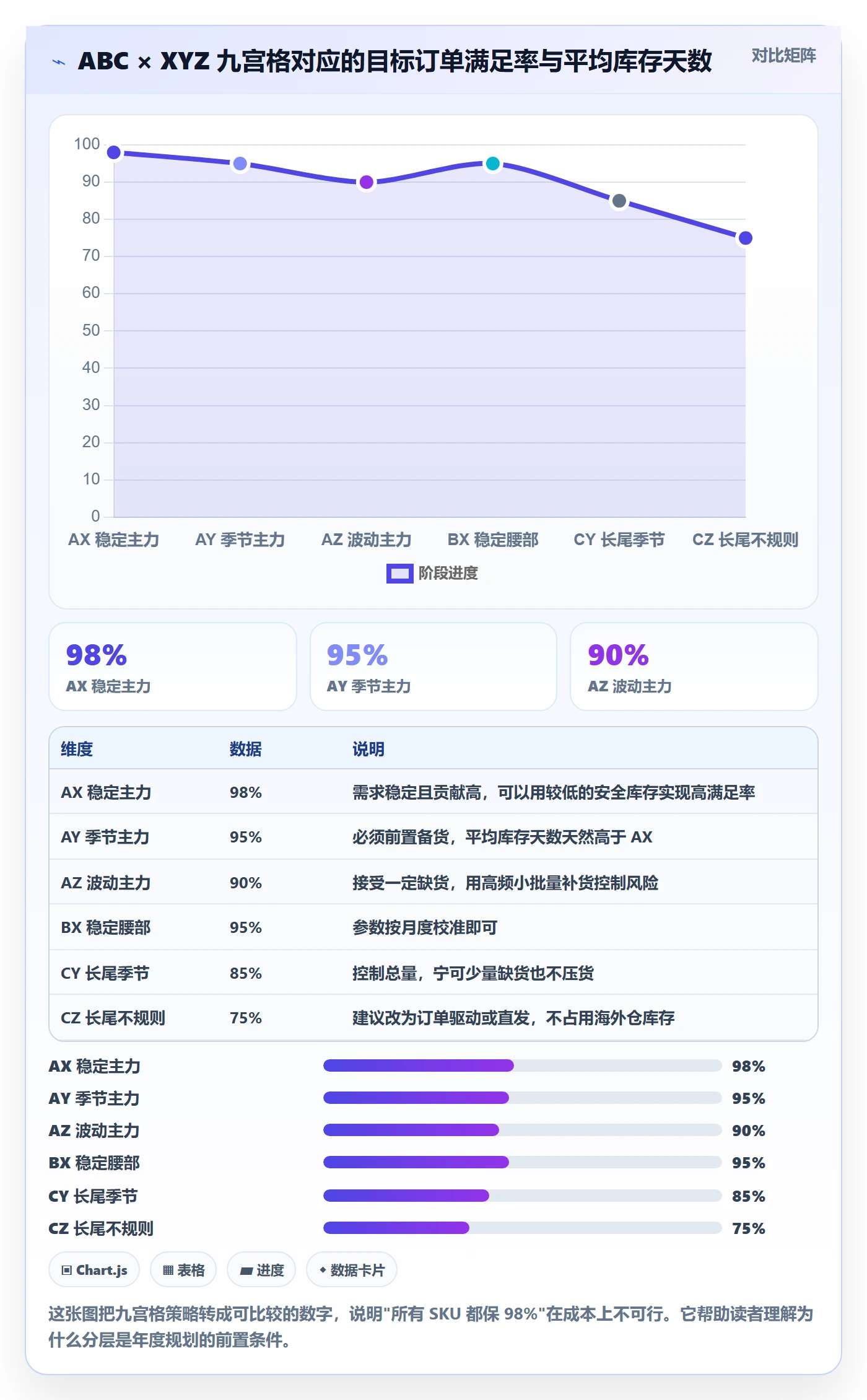Viewport: 867px width, 1400px height.
Task: Click the CY 长尾季节 85% progress bar
Action: click(522, 1196)
